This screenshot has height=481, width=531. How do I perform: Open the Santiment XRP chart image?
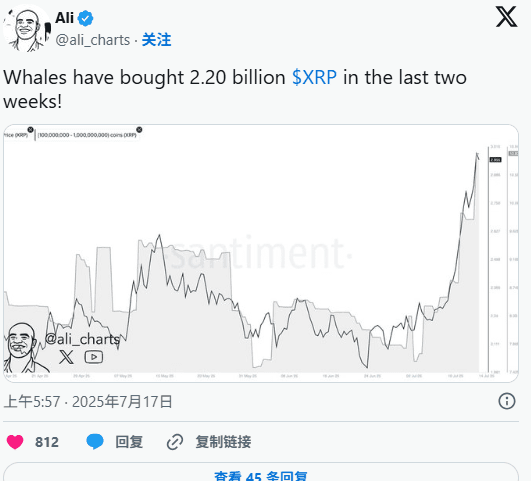point(261,253)
